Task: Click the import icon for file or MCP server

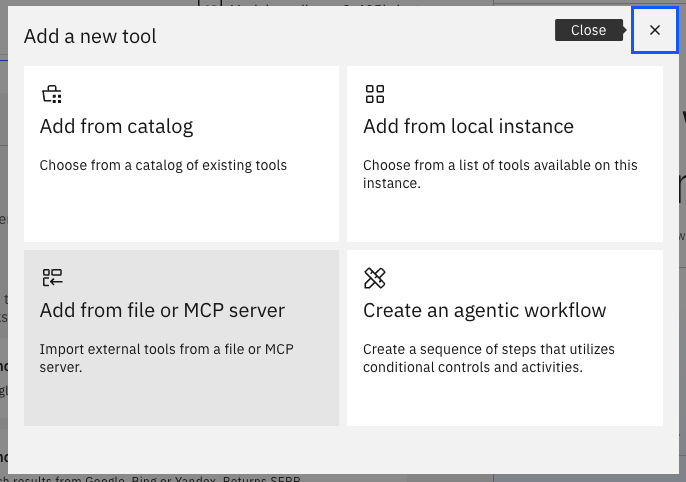Action: point(52,278)
